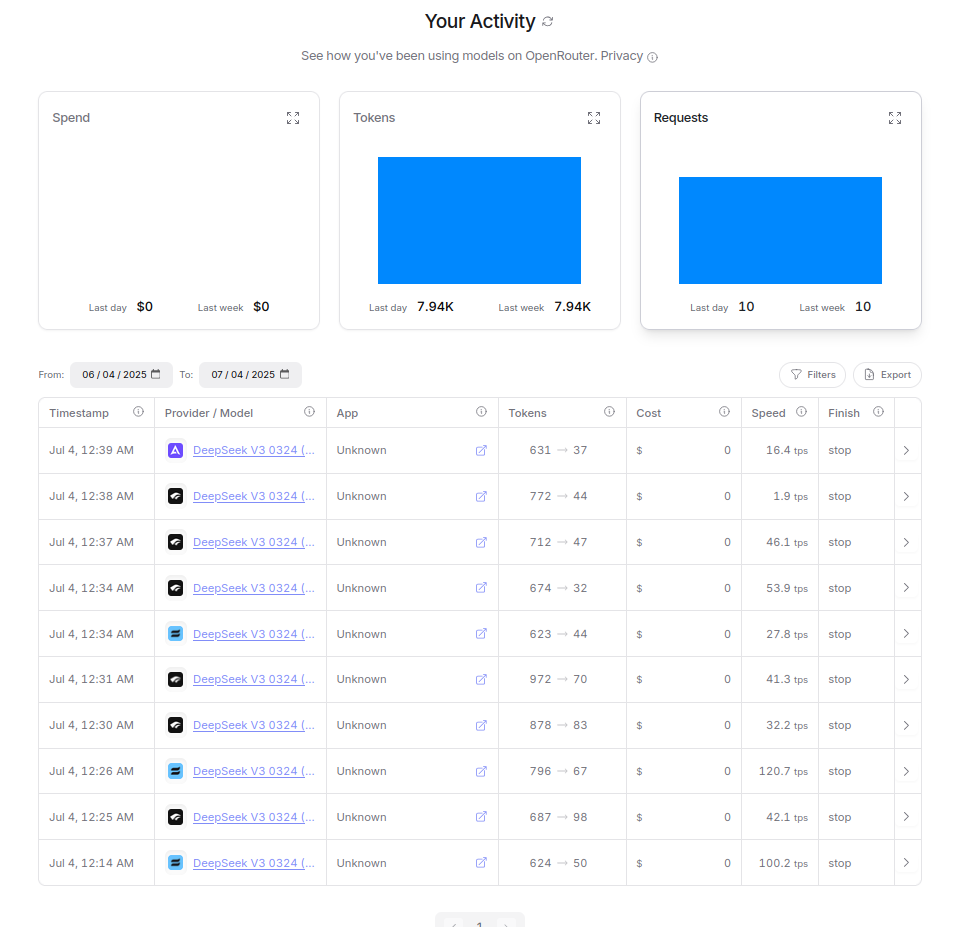
Task: Click the Requests chart blue bar
Action: click(780, 231)
